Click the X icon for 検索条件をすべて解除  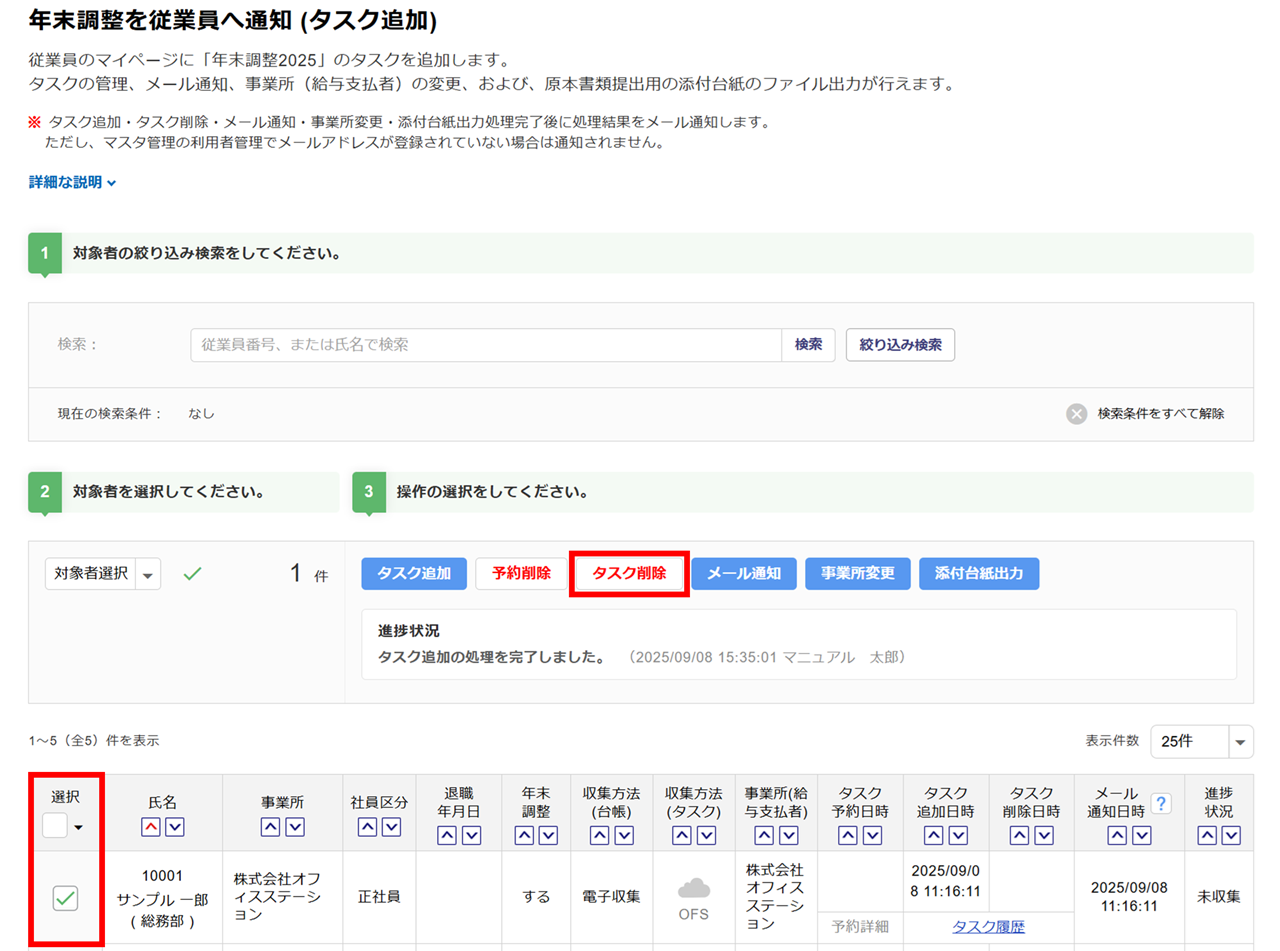(1076, 413)
